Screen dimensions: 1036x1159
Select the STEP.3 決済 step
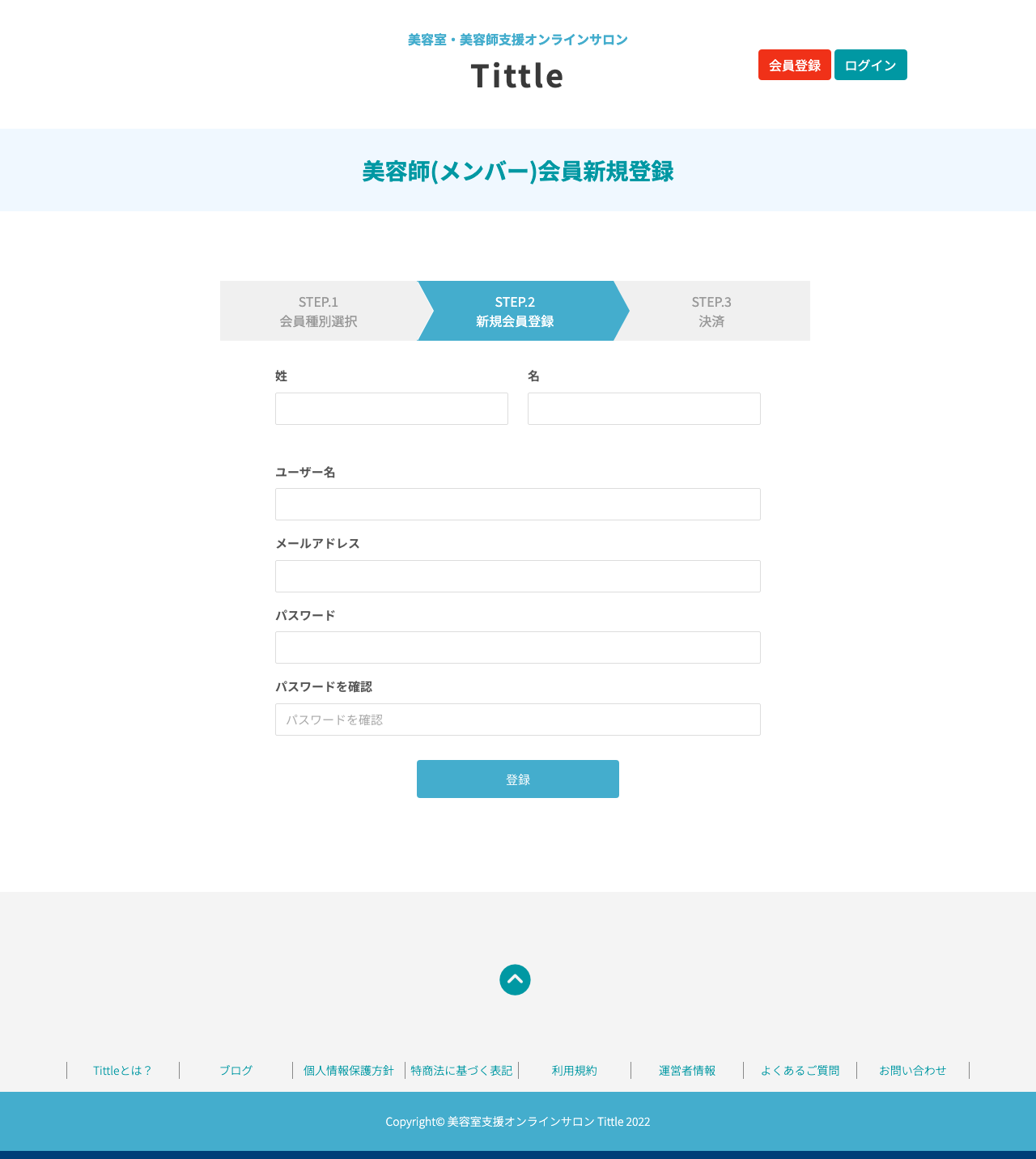coord(711,311)
